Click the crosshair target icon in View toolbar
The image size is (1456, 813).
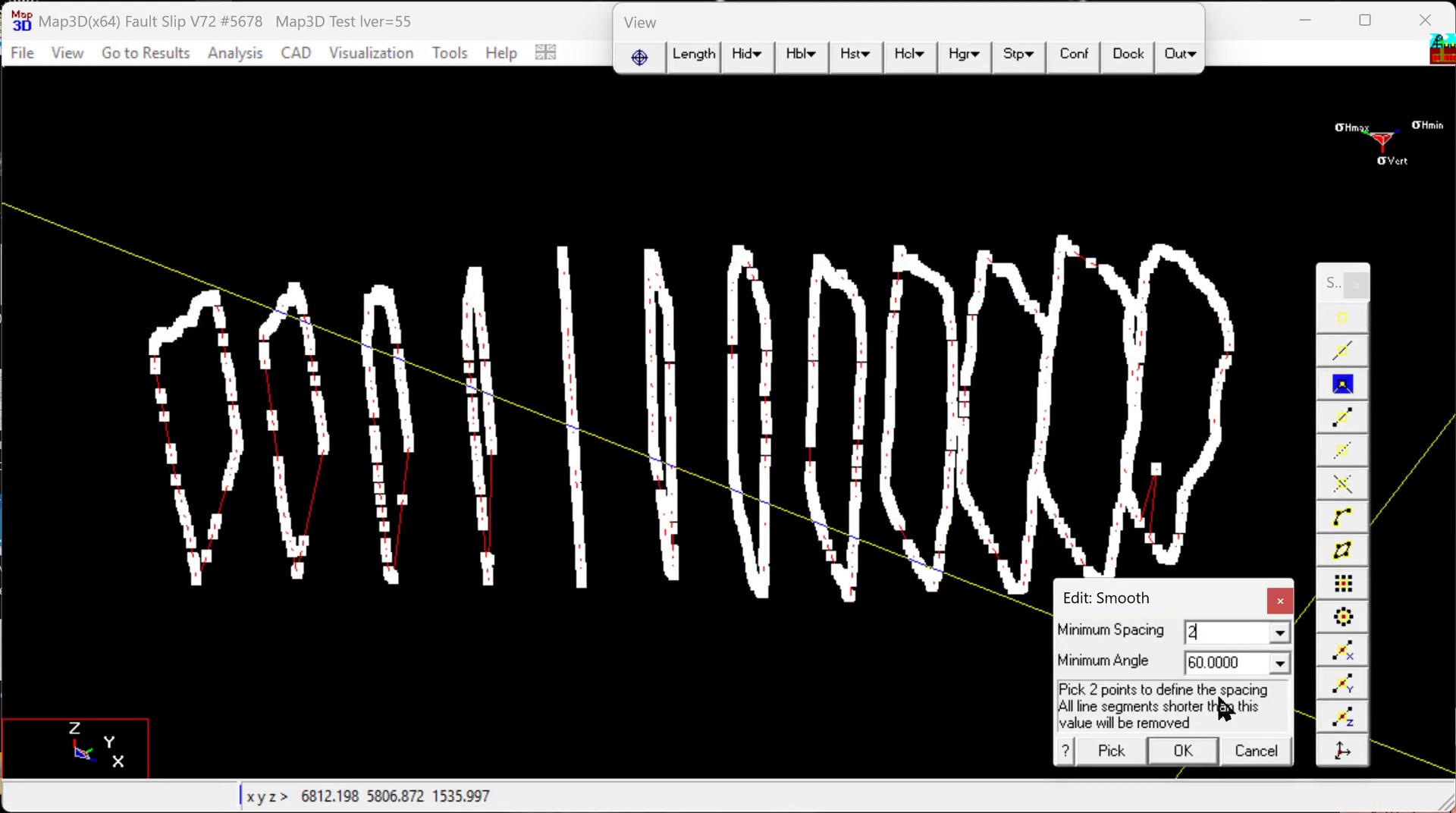pos(639,56)
